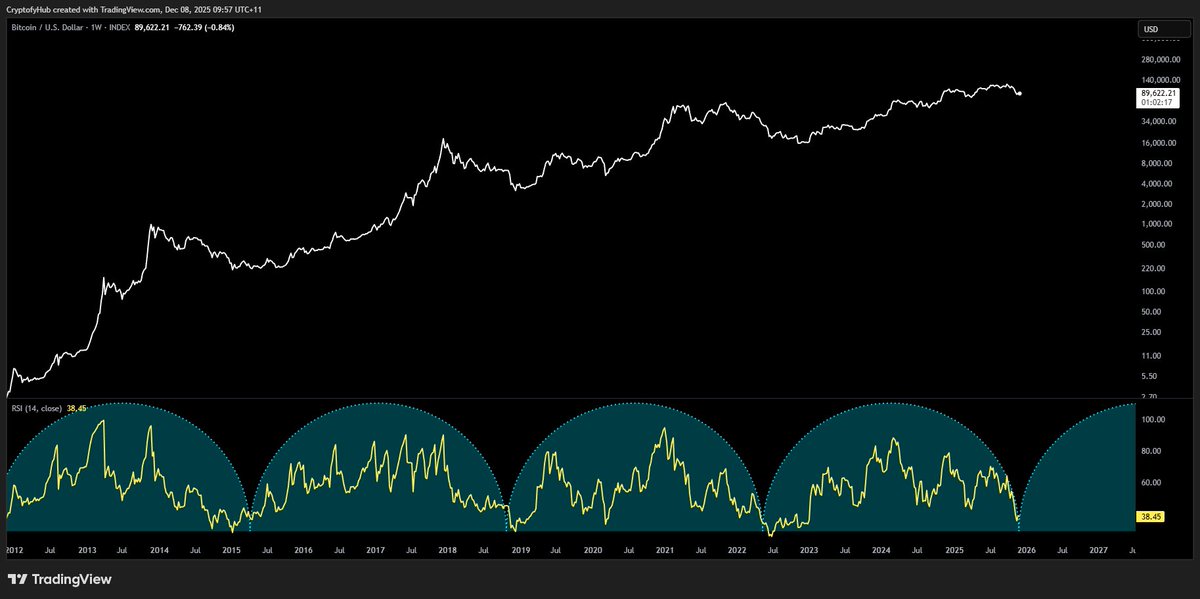Click the 2018 label on time axis
This screenshot has height=599, width=1200.
tap(448, 550)
